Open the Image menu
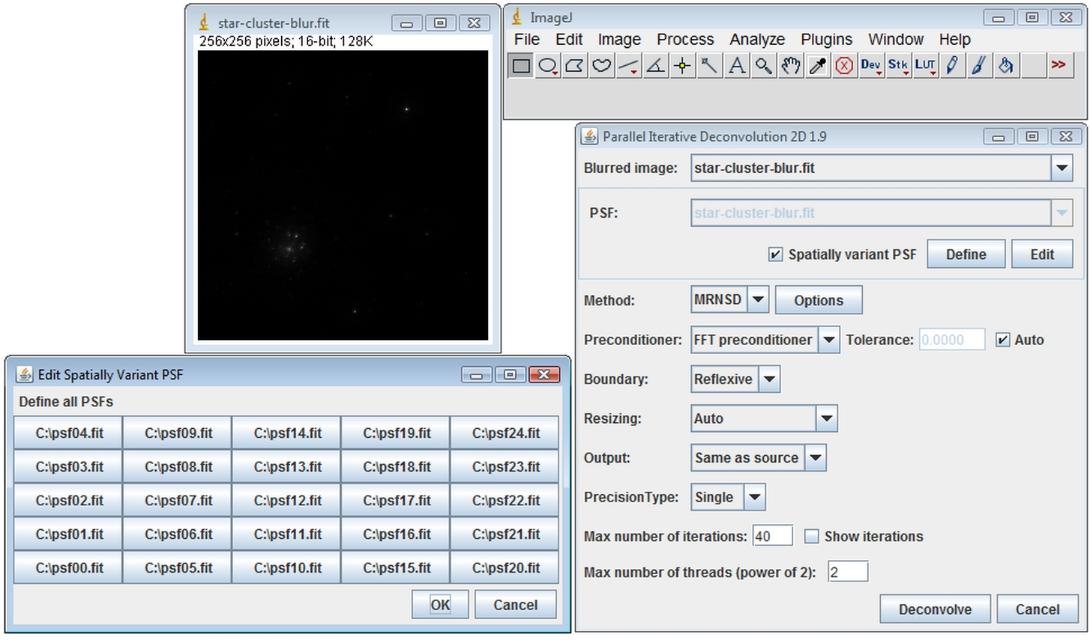Screen dimensions: 1090x641 pyautogui.click(x=619, y=40)
